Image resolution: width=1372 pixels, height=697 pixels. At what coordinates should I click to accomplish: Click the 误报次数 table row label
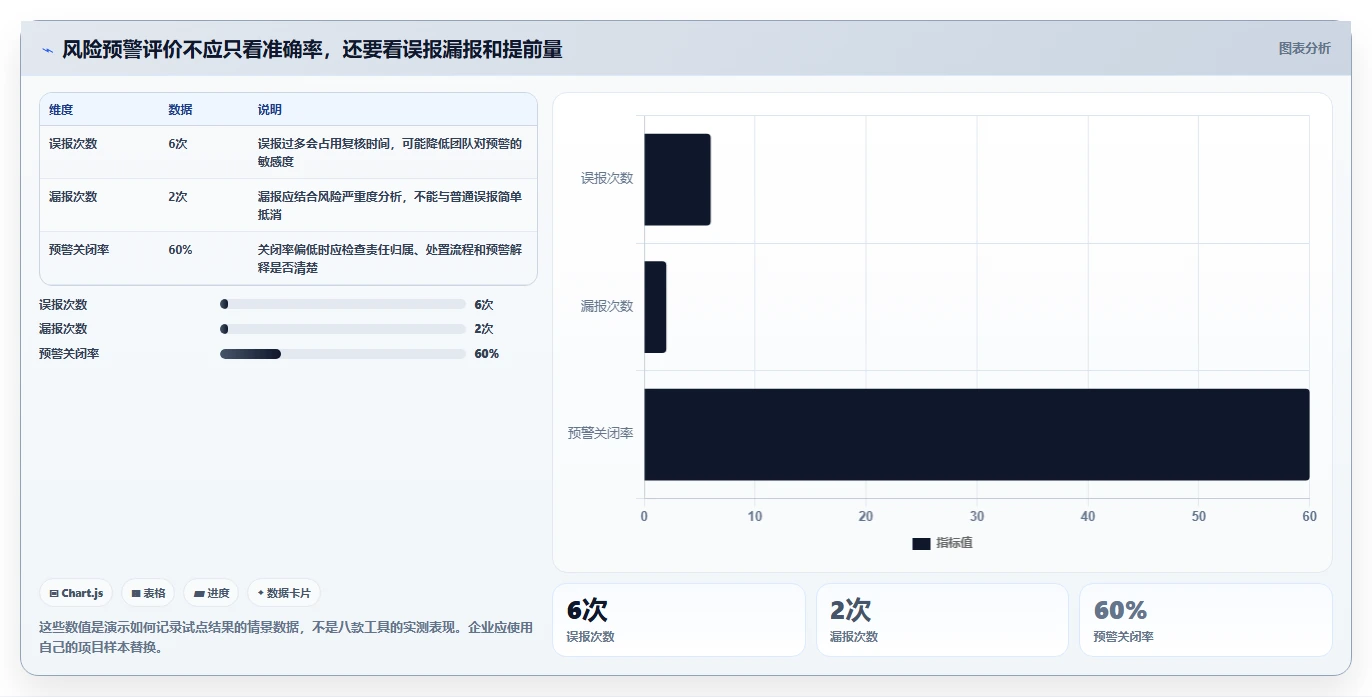[x=73, y=144]
